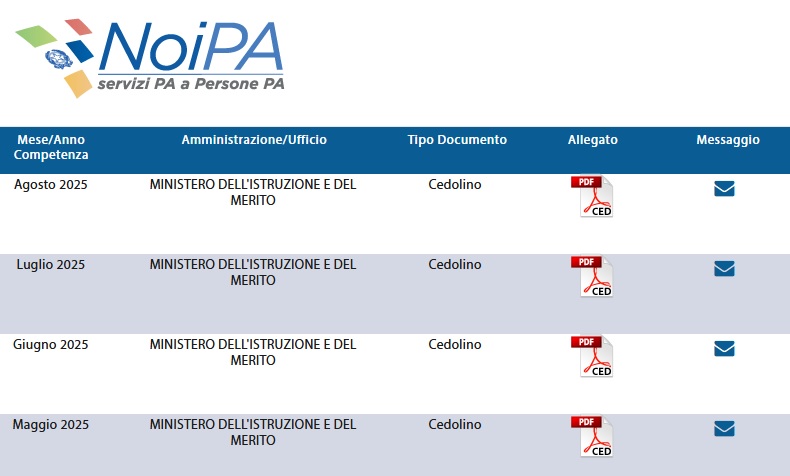Download the Giugno 2025 PDF CED file
790x476 pixels.
(x=592, y=357)
